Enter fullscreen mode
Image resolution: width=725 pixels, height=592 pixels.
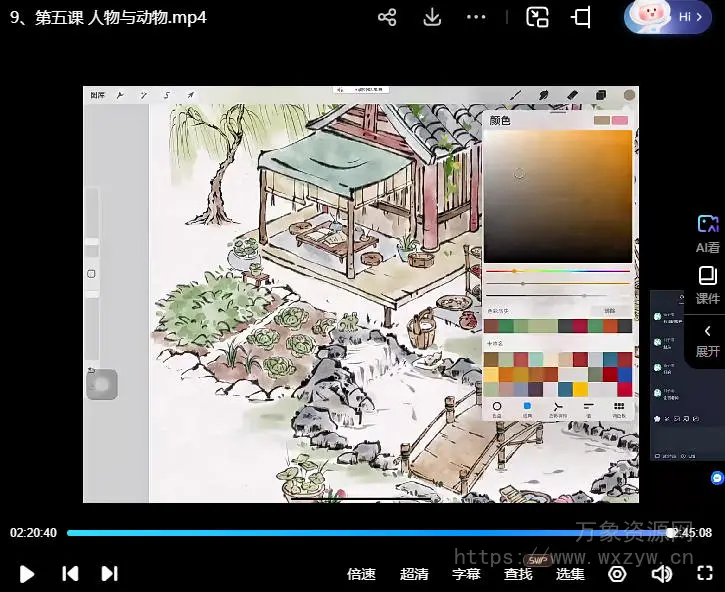704,574
